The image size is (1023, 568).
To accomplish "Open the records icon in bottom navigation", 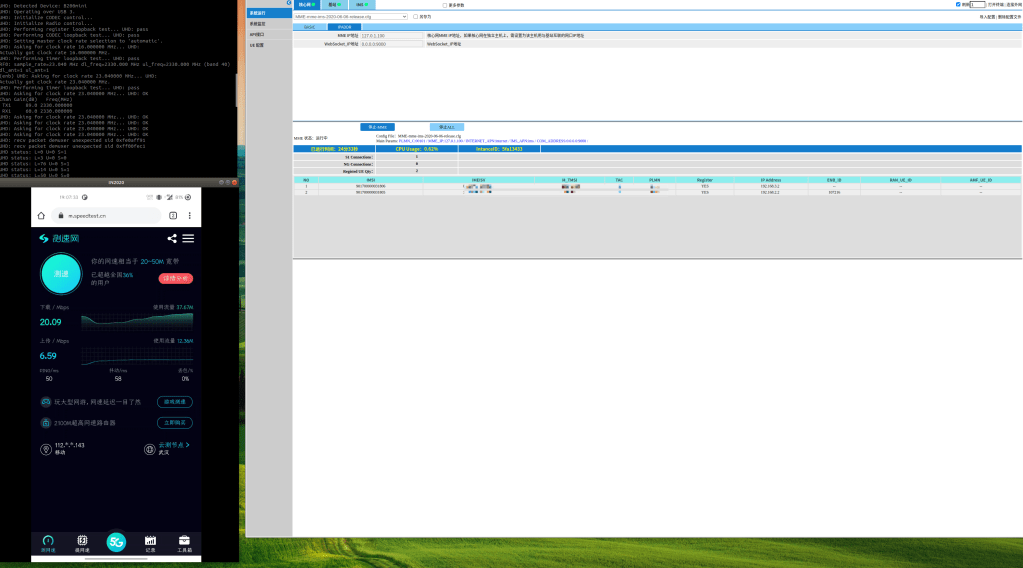I will coord(150,543).
